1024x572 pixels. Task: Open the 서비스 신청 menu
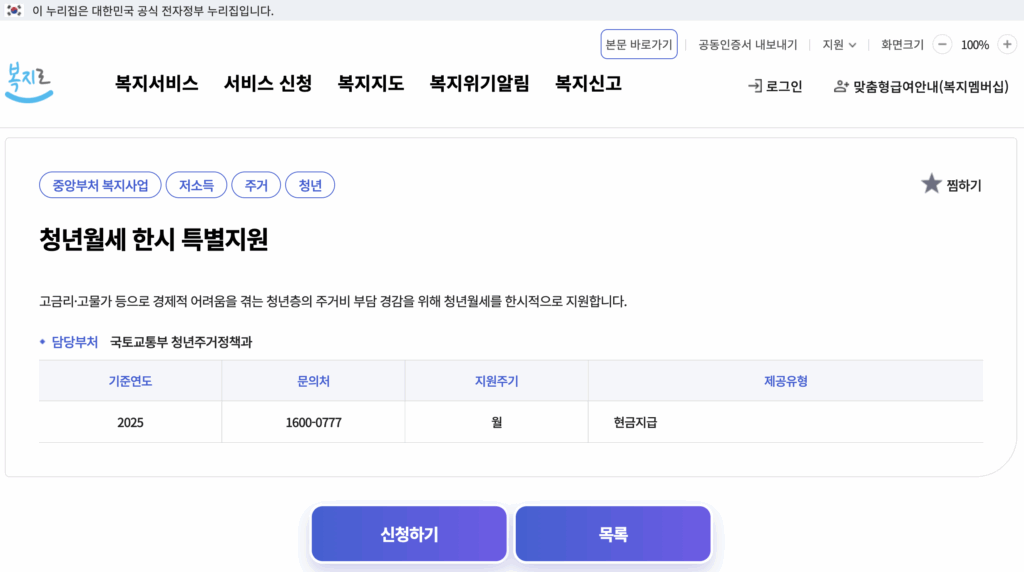[x=268, y=84]
